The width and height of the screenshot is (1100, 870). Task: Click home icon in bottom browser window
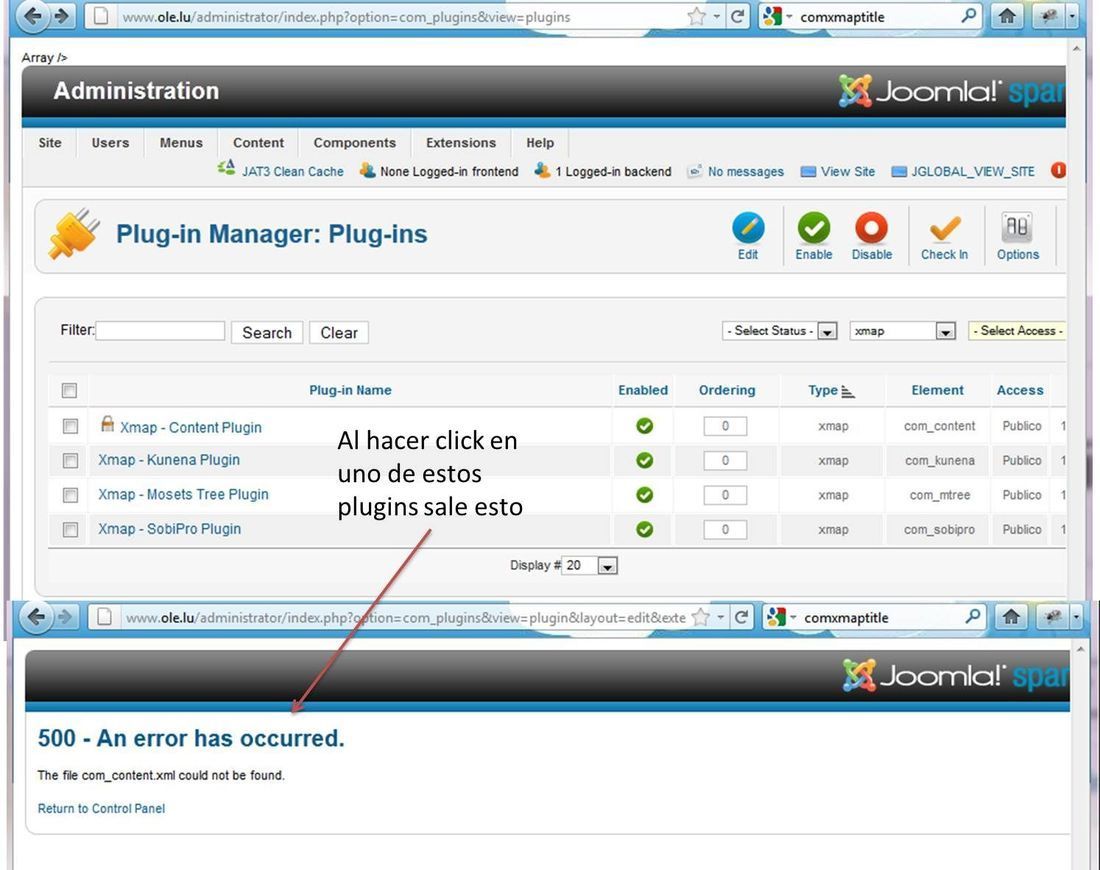(1011, 617)
